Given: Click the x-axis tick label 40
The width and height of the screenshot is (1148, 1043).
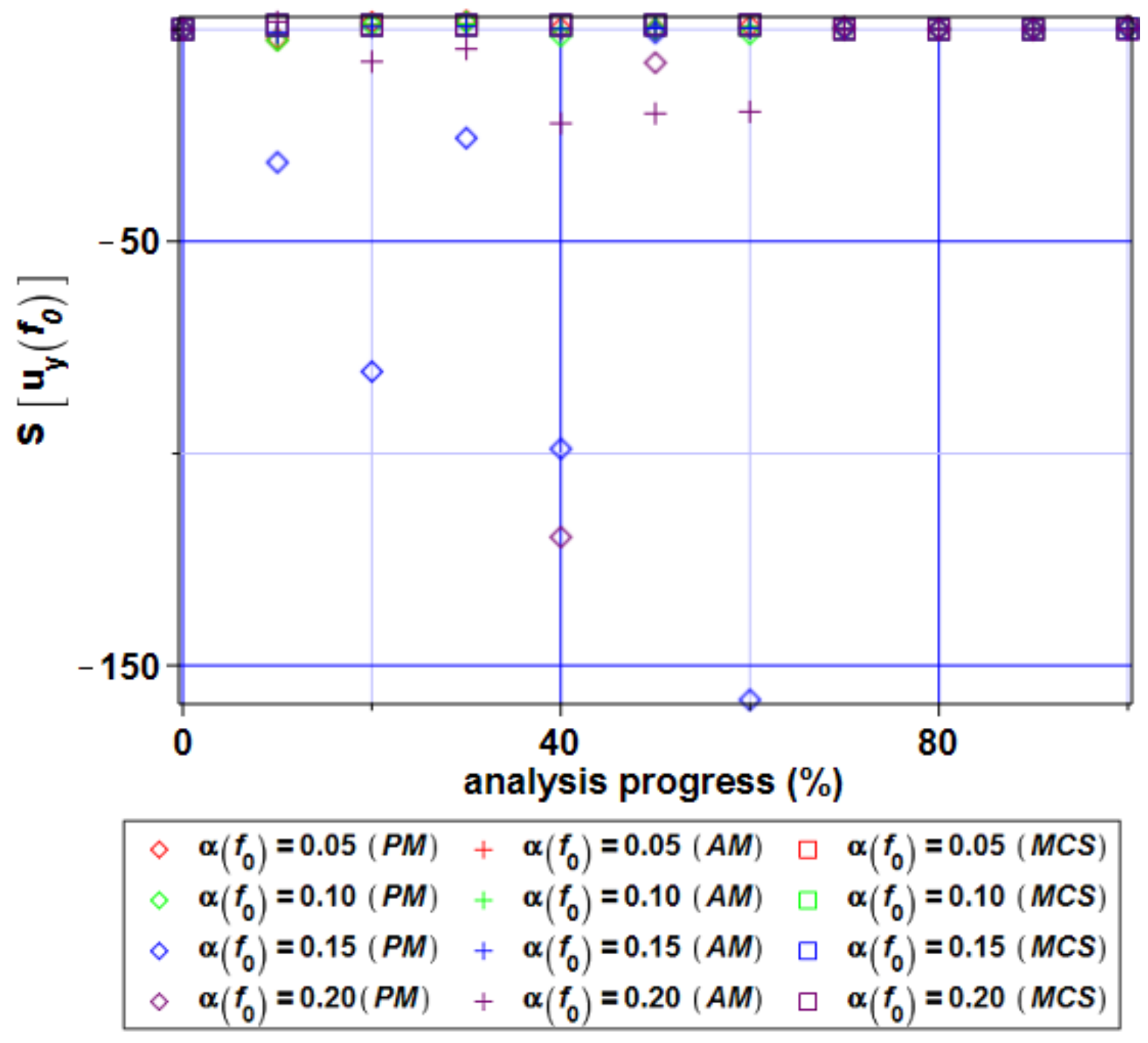Looking at the screenshot, I should [558, 743].
